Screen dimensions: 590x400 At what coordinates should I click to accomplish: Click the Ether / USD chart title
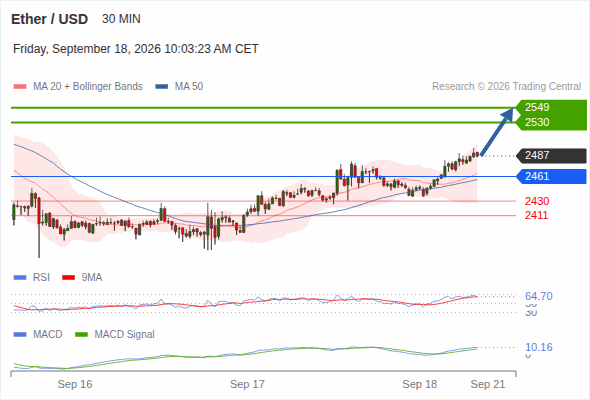(x=49, y=19)
